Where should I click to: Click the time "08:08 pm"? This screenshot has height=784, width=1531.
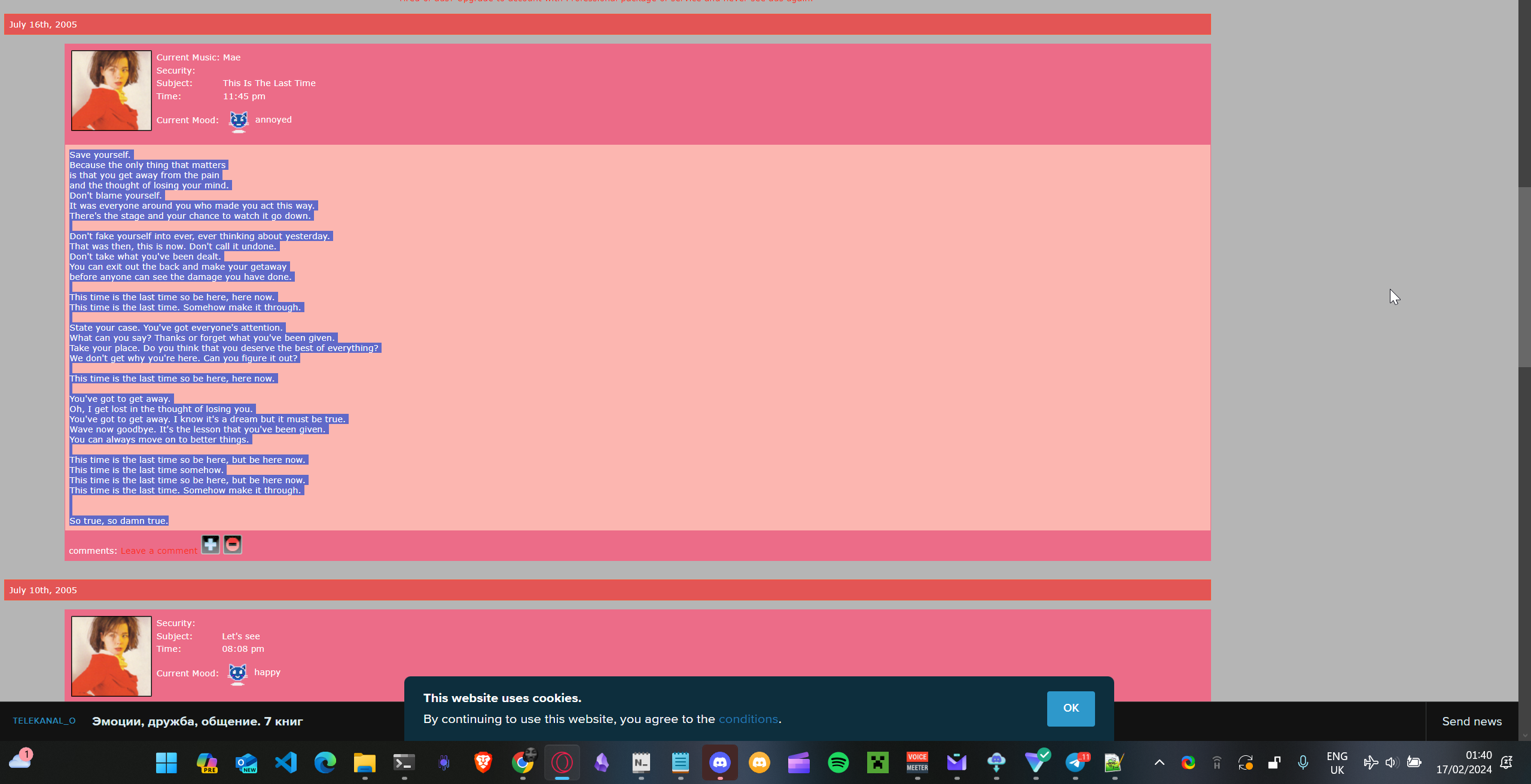pos(243,649)
